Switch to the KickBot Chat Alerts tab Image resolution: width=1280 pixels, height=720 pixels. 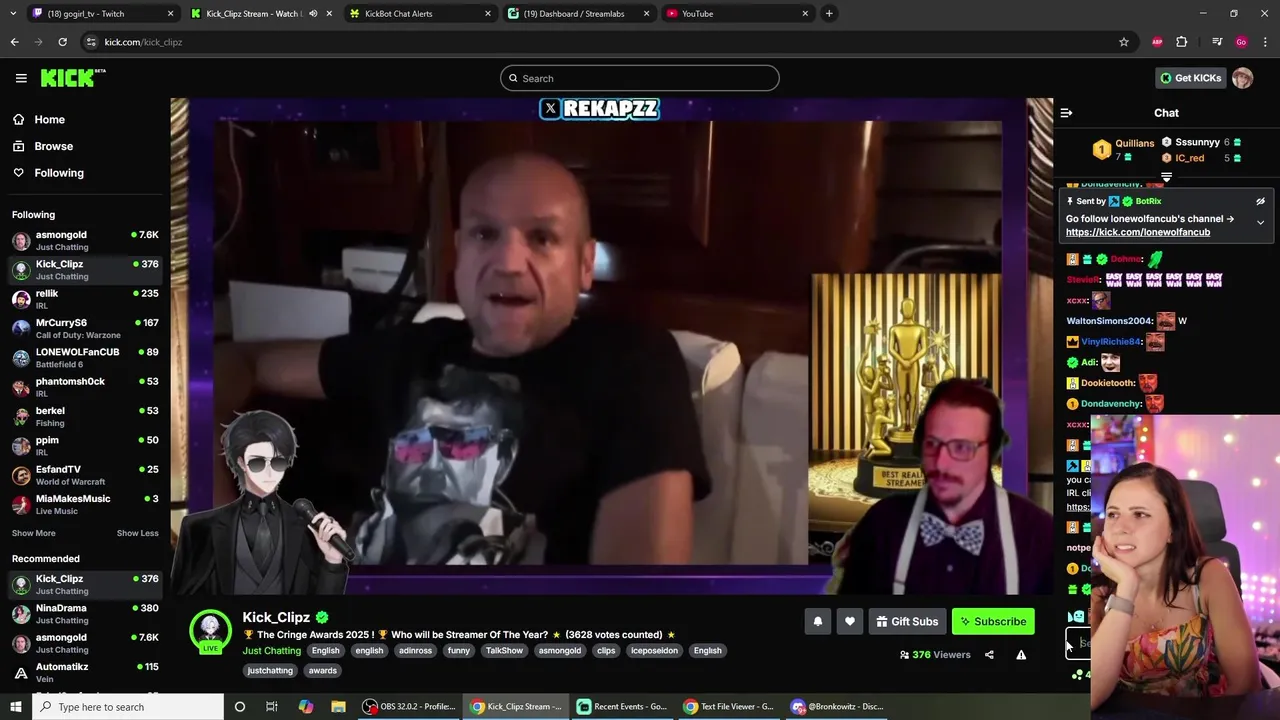tap(421, 13)
